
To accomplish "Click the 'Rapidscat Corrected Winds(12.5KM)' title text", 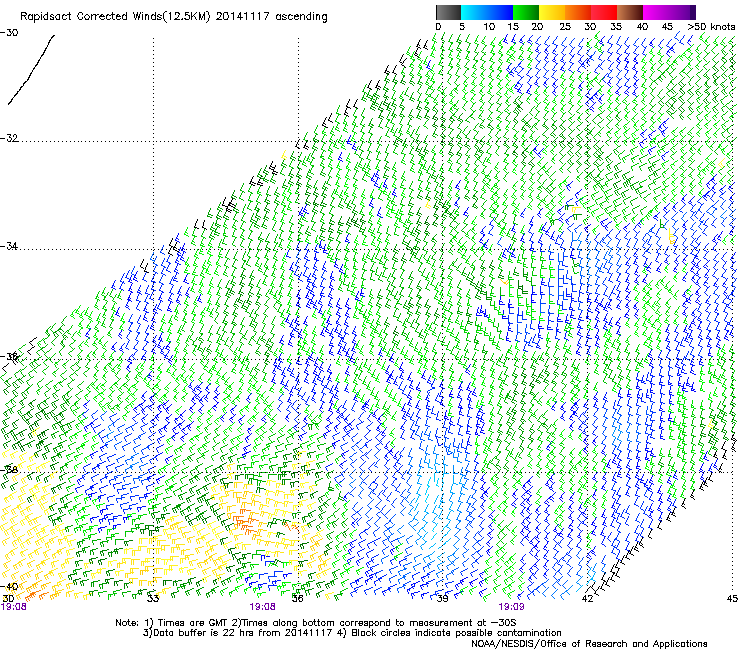I will click(115, 17).
